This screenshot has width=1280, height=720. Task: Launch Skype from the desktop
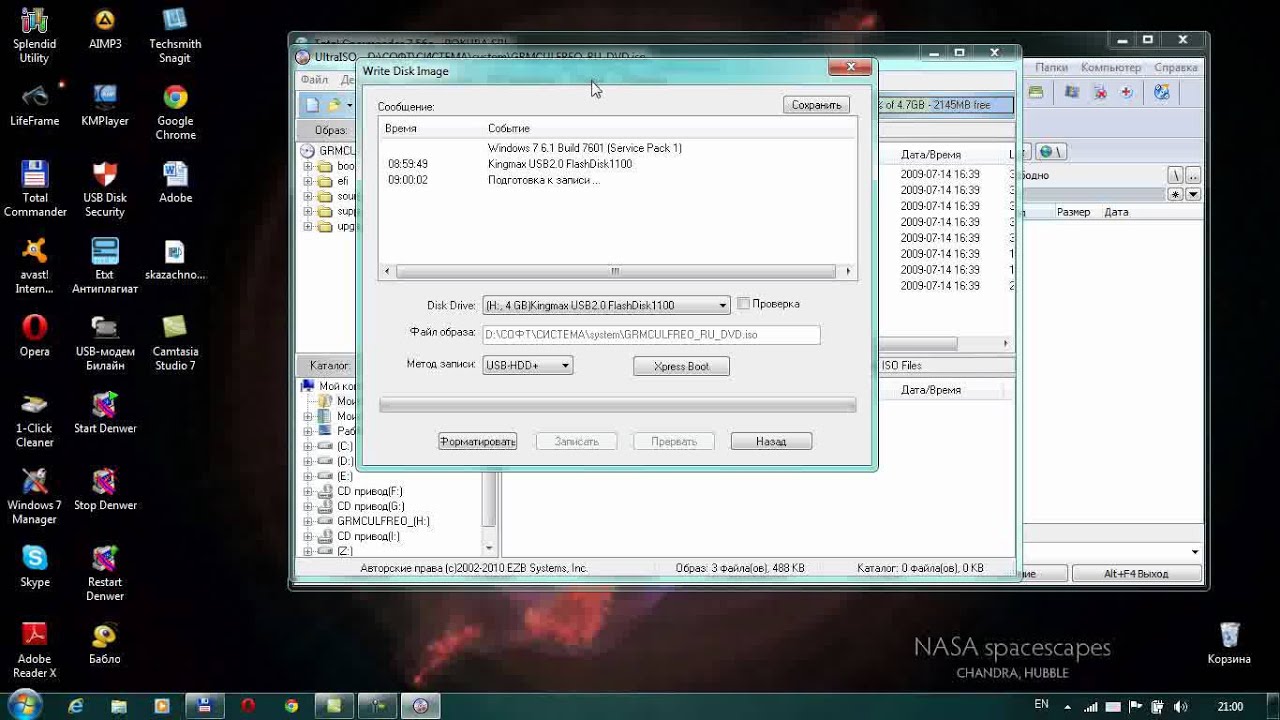pyautogui.click(x=34, y=567)
